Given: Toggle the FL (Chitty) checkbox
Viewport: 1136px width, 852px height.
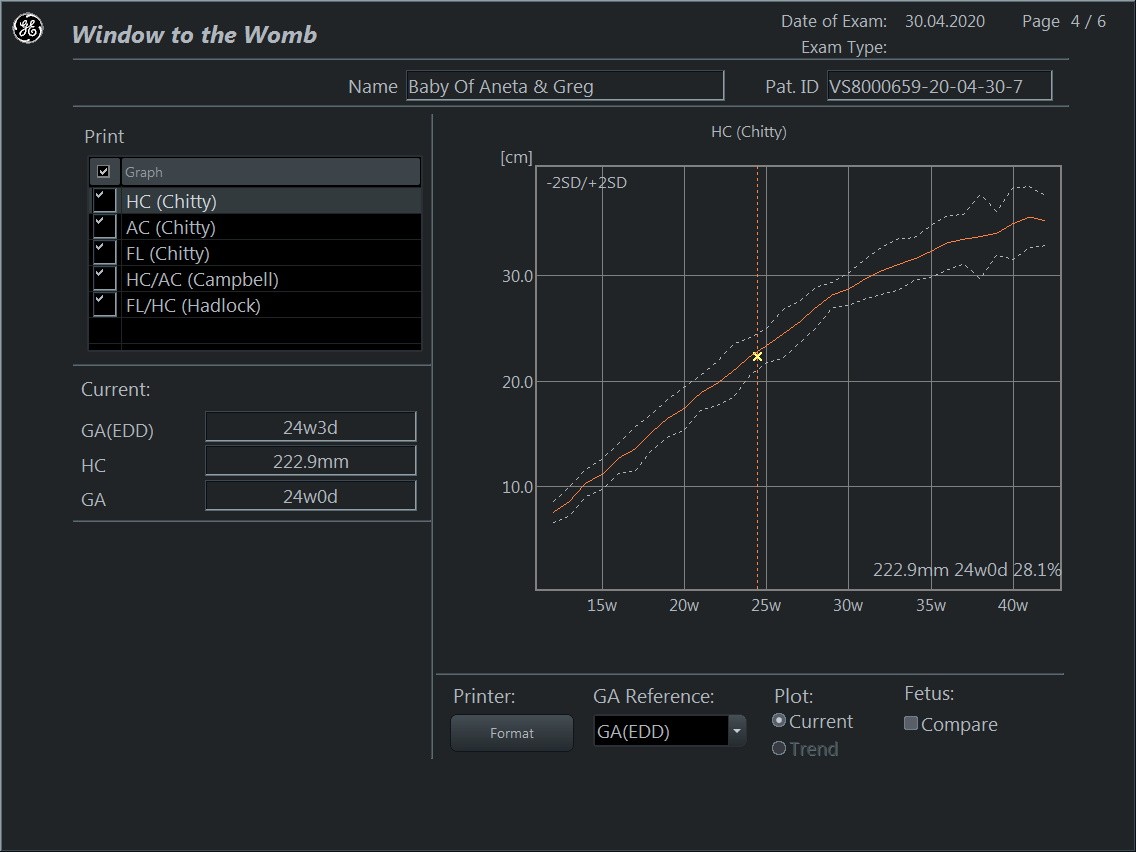Looking at the screenshot, I should coord(104,252).
